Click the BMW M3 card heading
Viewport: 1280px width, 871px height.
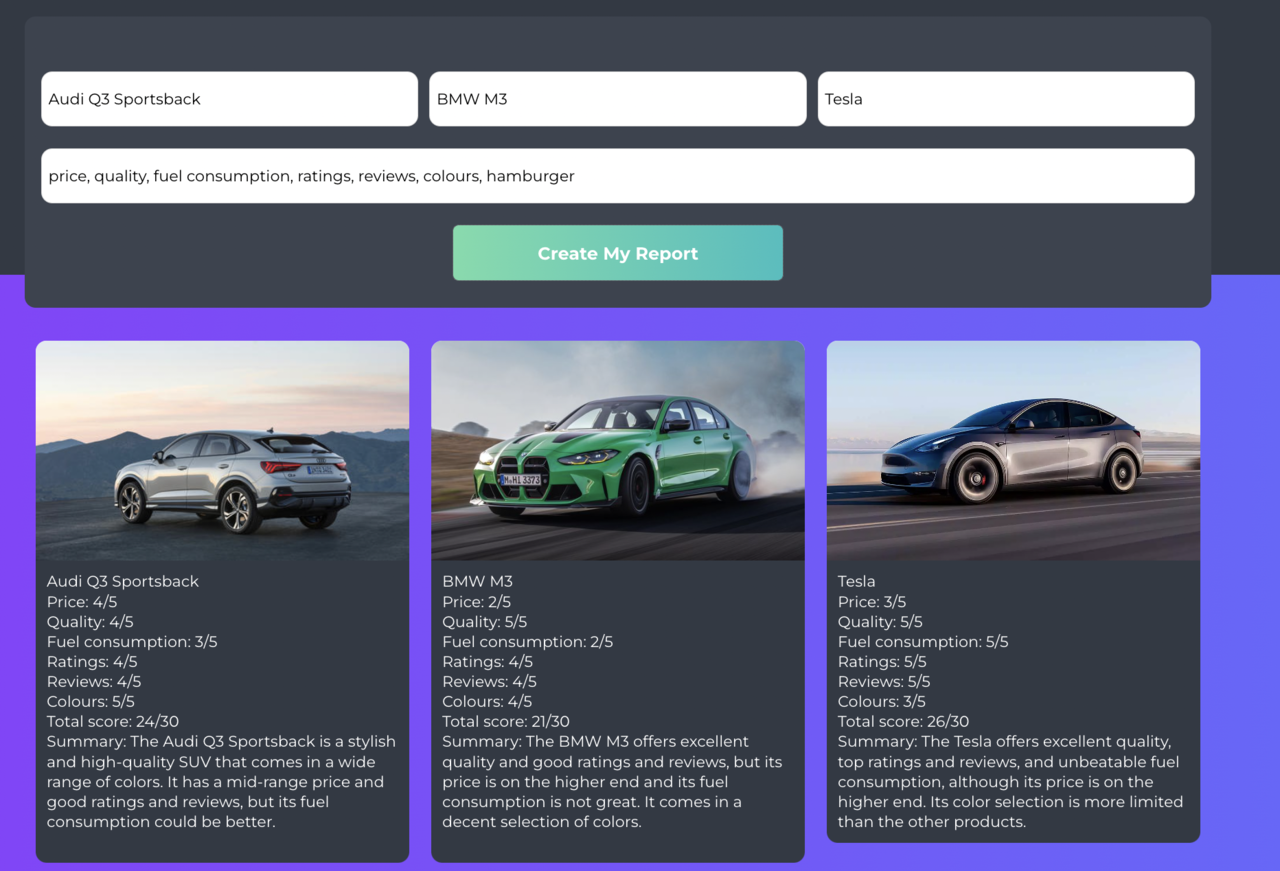478,581
